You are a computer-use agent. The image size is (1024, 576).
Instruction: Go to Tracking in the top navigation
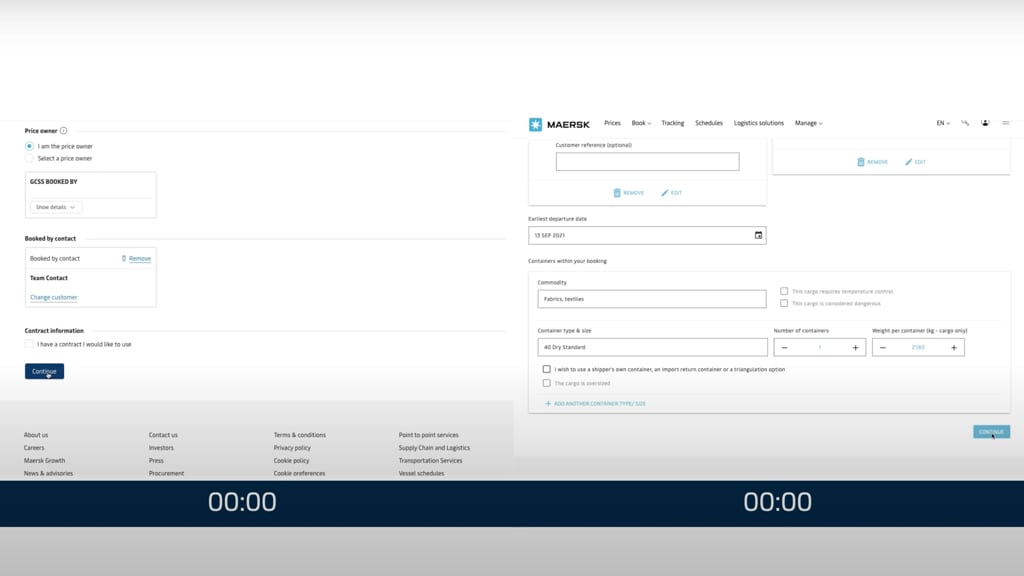click(x=672, y=123)
